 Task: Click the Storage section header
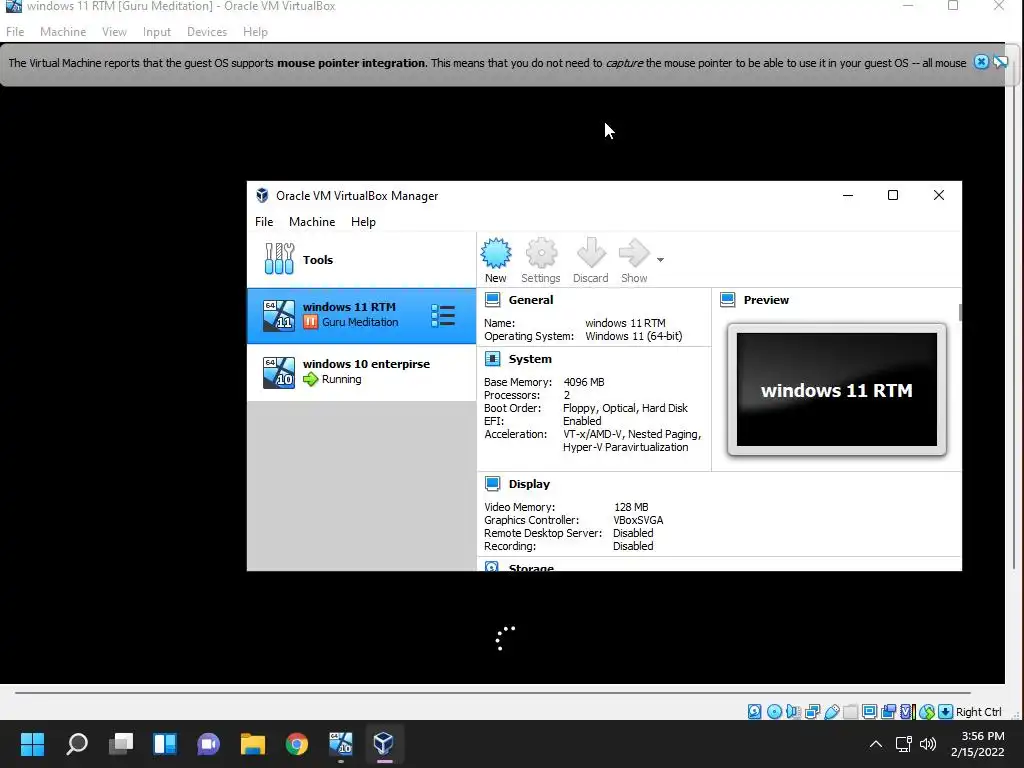(531, 567)
